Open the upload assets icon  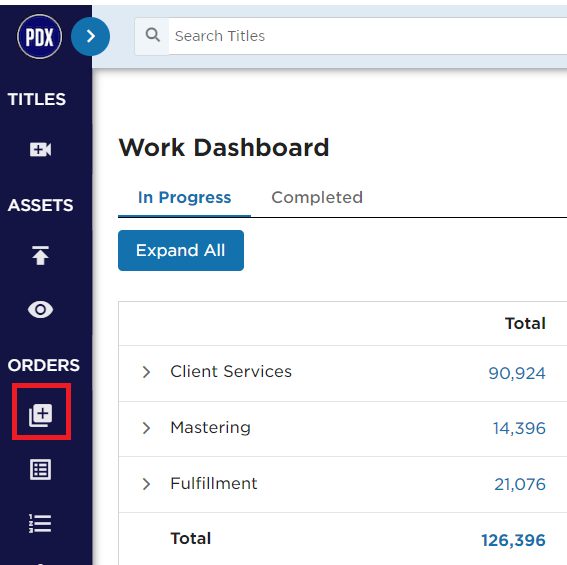click(40, 255)
